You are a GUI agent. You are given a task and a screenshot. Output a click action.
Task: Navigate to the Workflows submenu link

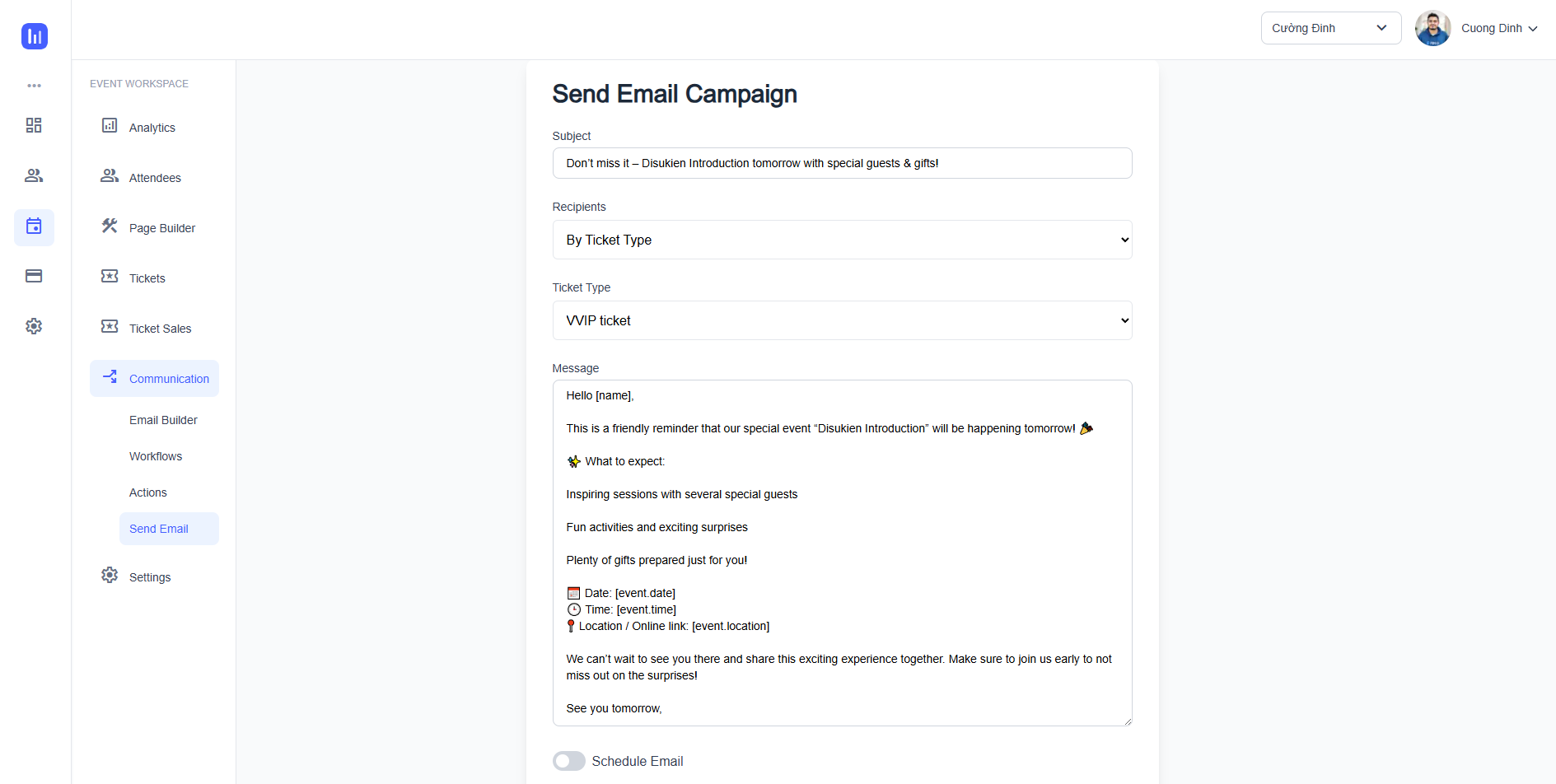(x=156, y=456)
